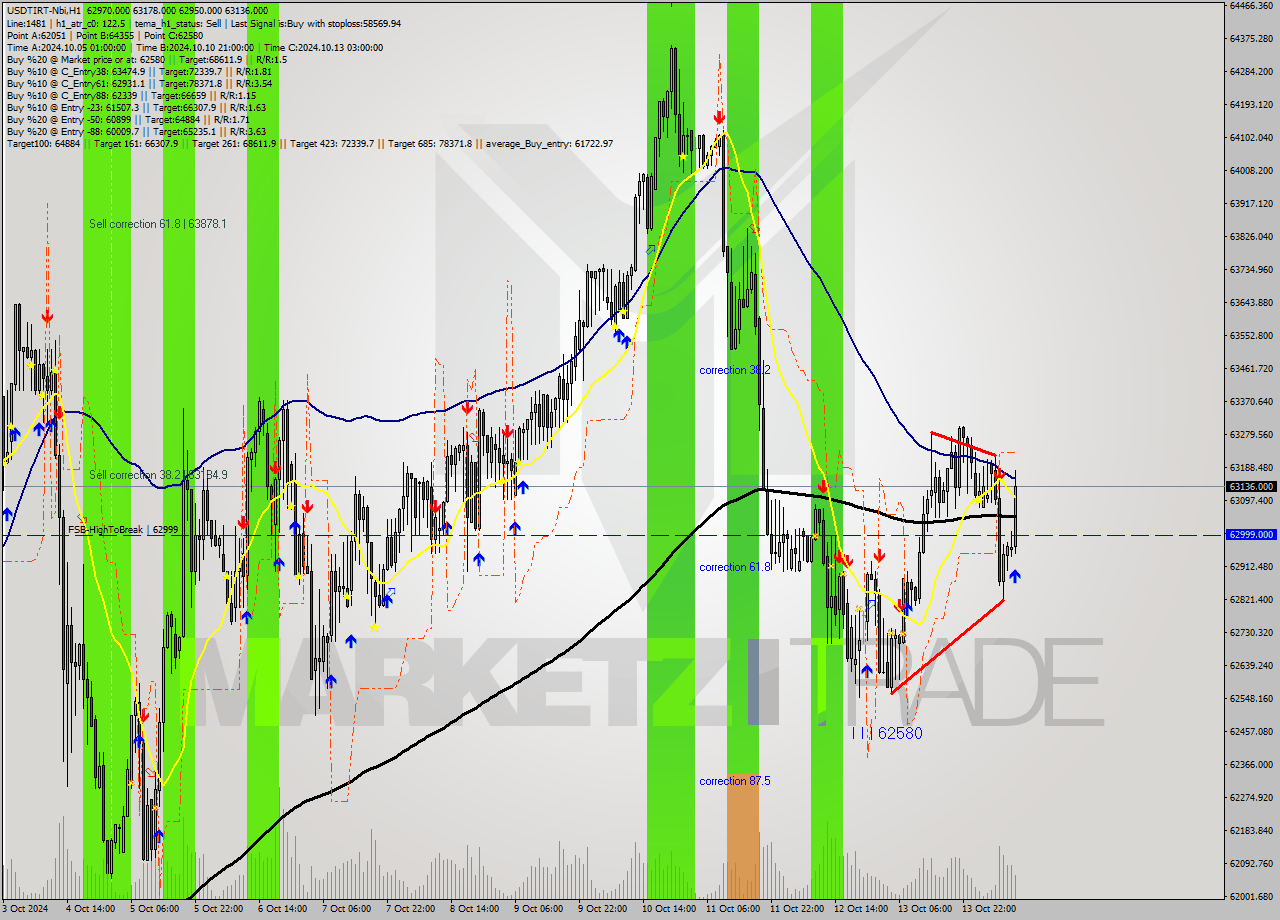Click the blue 'correction 87.5' label
Screen dimensions: 1280x920
click(x=734, y=781)
